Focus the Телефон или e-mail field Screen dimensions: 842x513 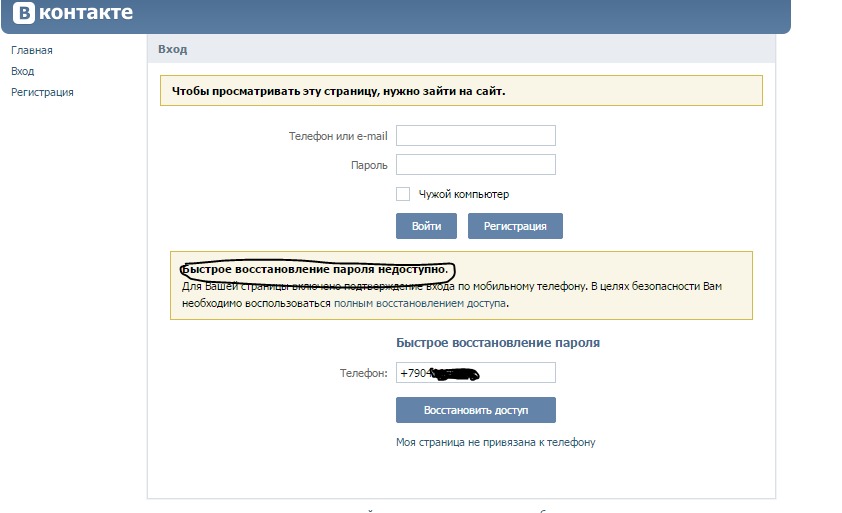coord(476,135)
